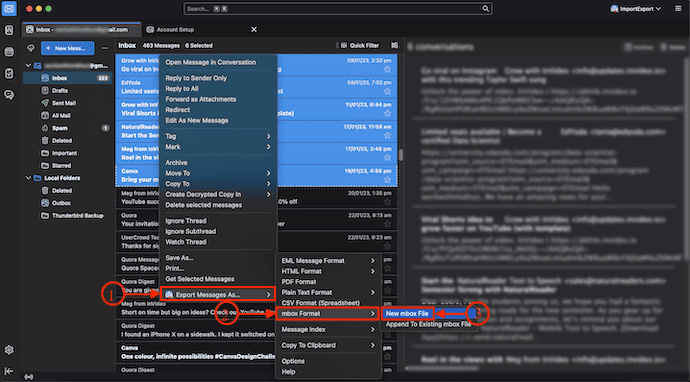
Task: Collapse the Gmail account folder tree
Action: (x=29, y=66)
